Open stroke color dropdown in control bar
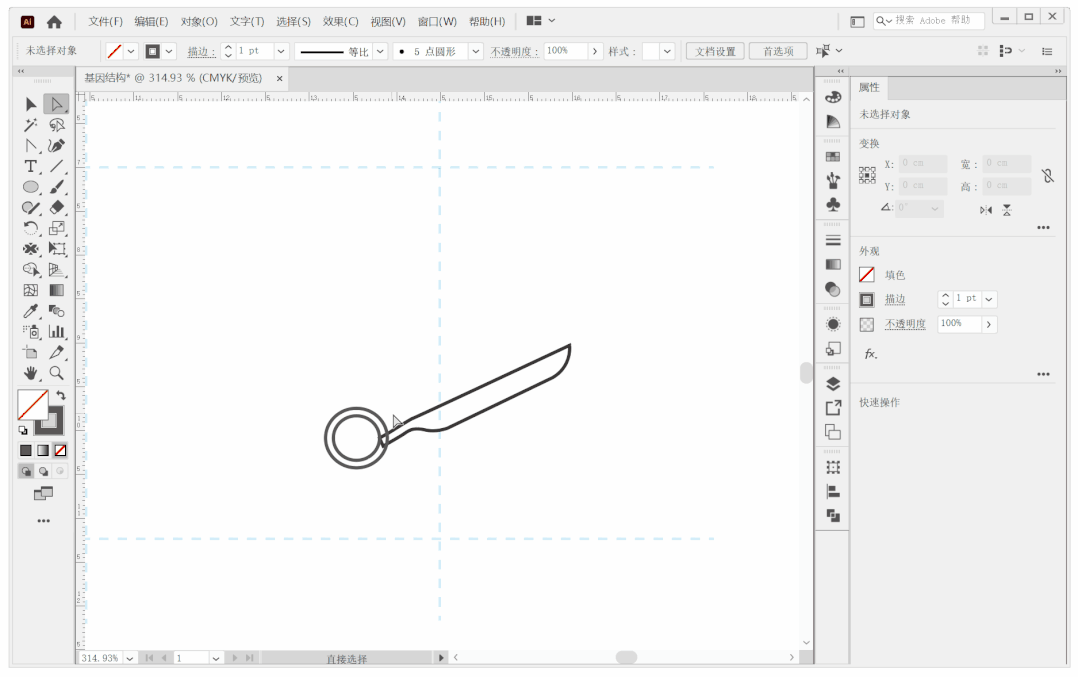The width and height of the screenshot is (1078, 677). [169, 52]
